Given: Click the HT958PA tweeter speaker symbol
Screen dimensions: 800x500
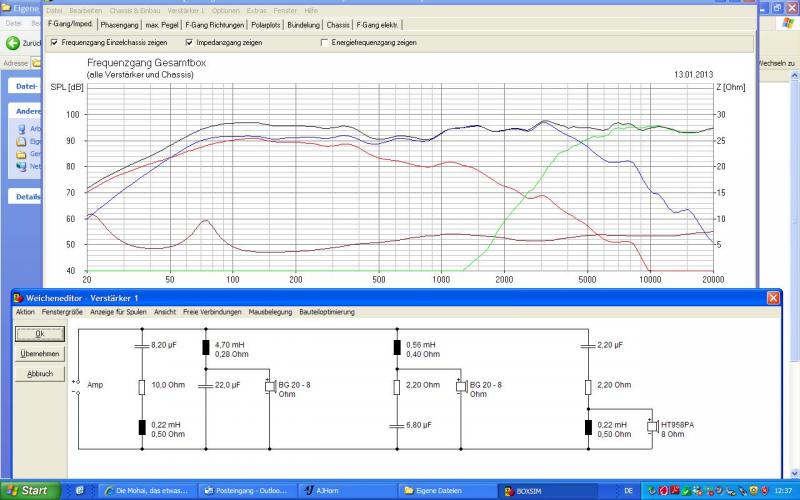Looking at the screenshot, I should 652,427.
